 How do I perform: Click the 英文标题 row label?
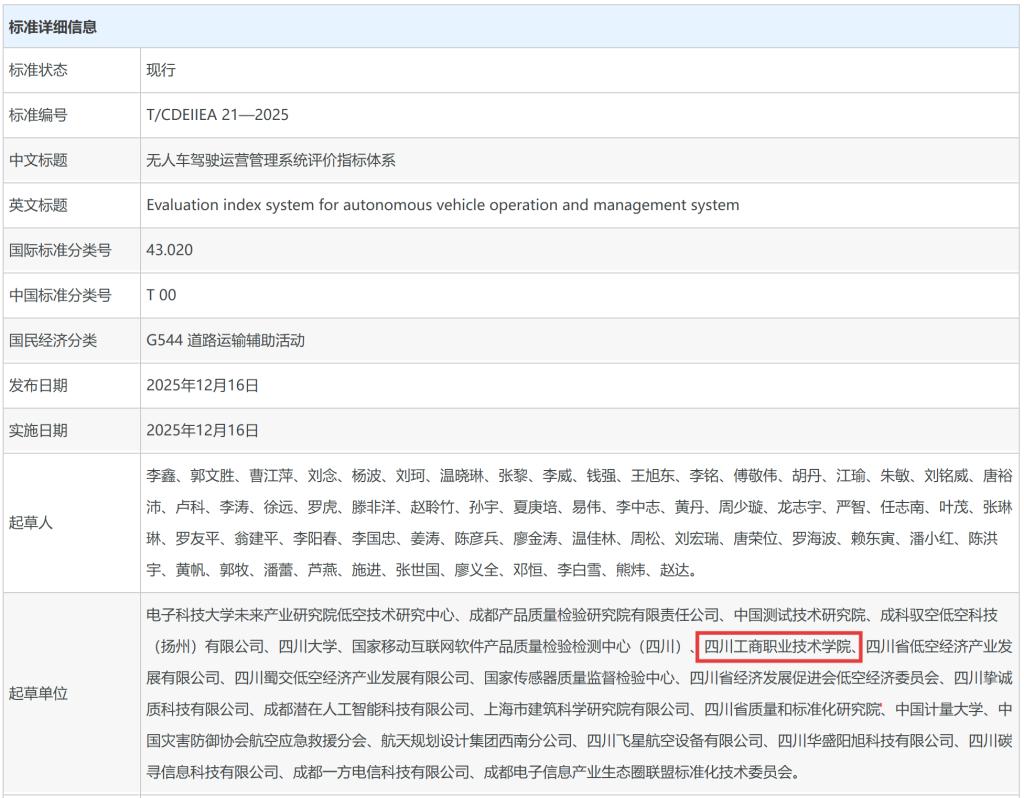click(x=39, y=205)
